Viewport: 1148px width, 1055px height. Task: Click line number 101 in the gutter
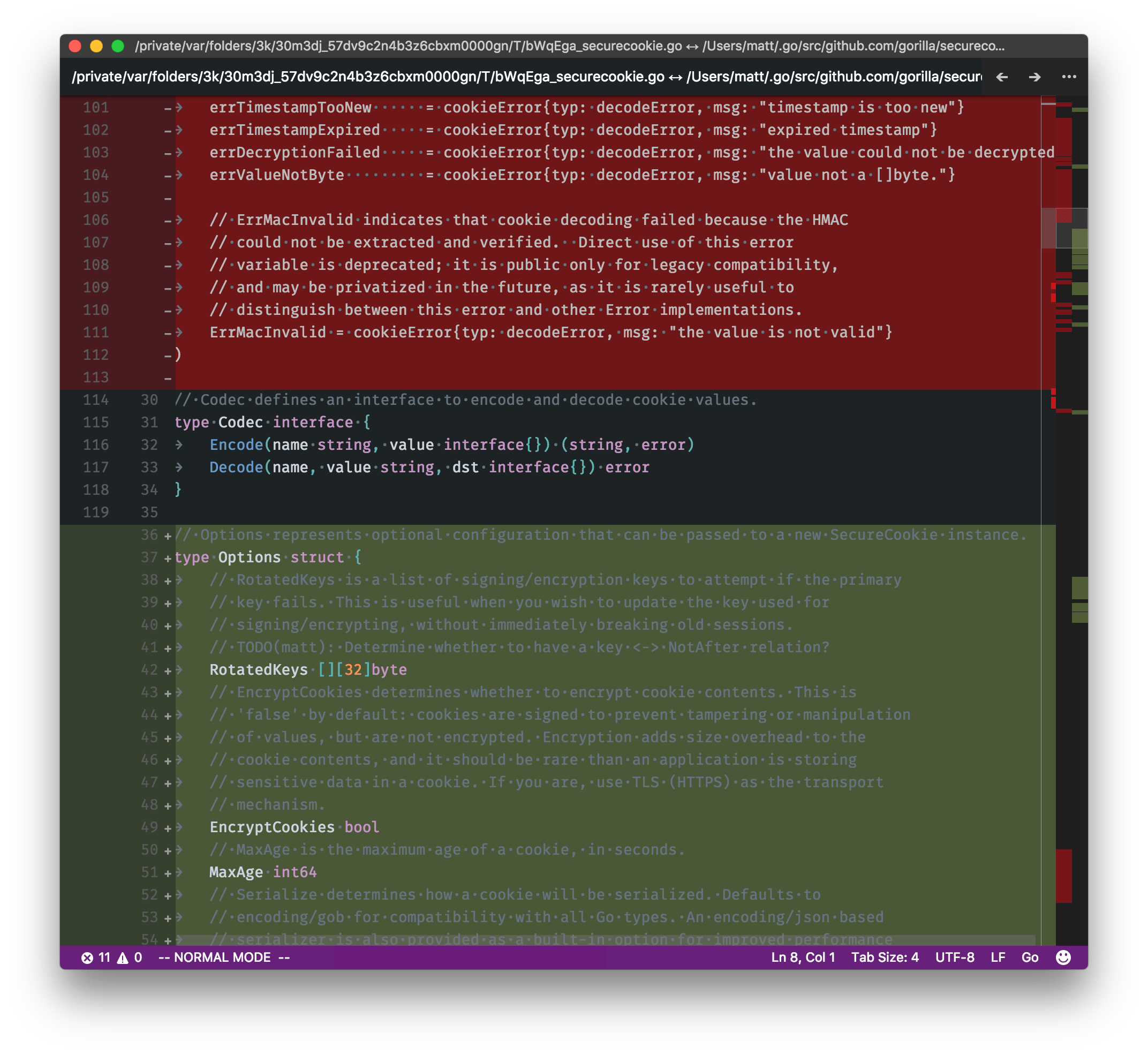[x=97, y=107]
